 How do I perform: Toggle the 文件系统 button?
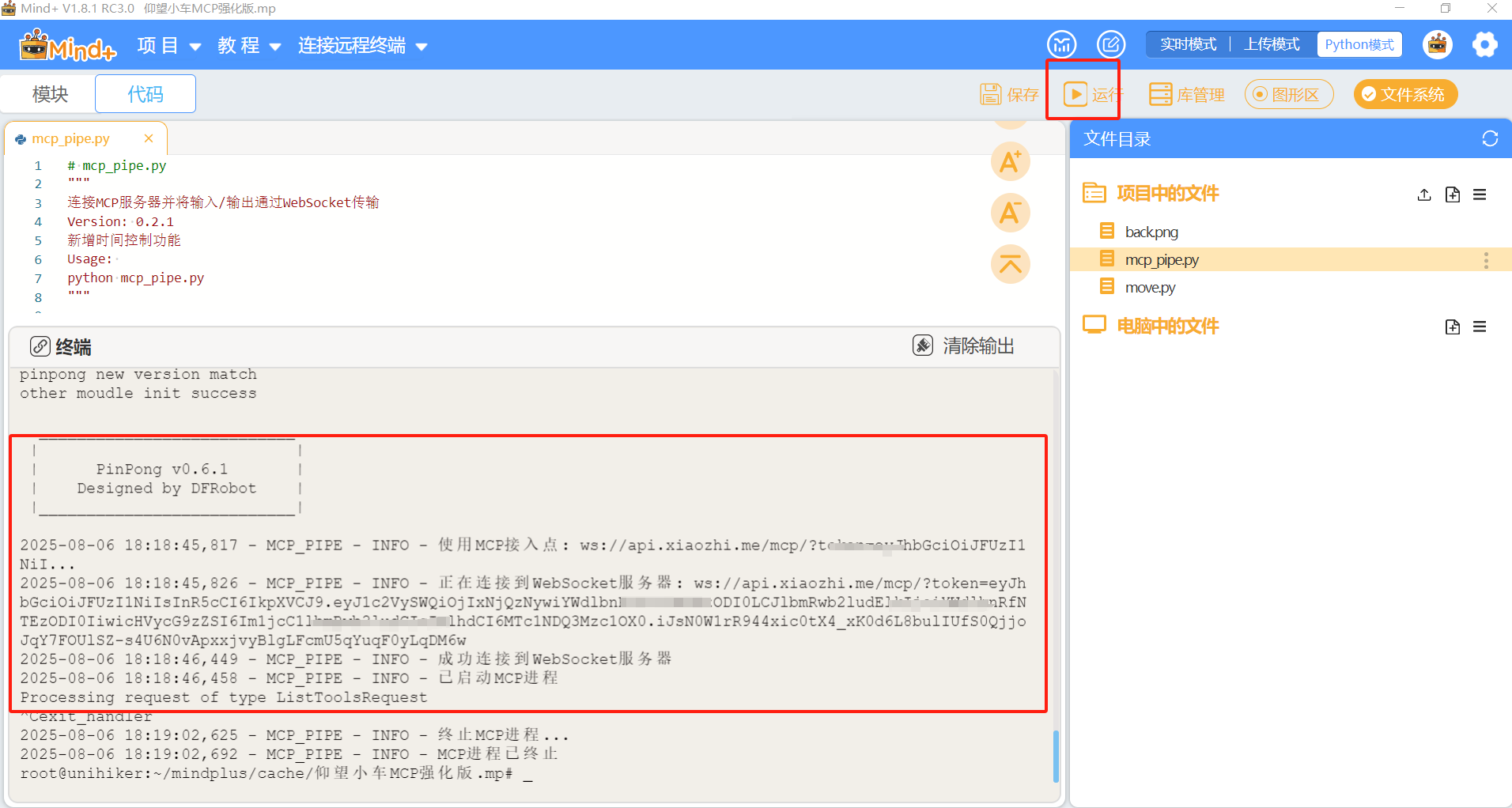1405,95
